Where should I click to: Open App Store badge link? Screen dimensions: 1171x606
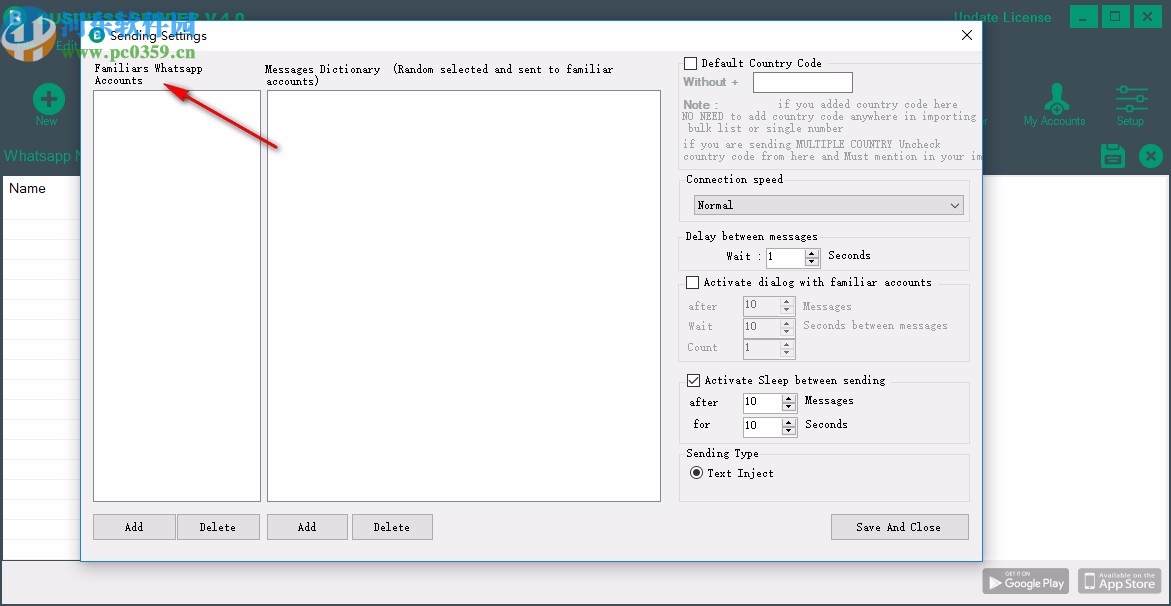[1119, 581]
